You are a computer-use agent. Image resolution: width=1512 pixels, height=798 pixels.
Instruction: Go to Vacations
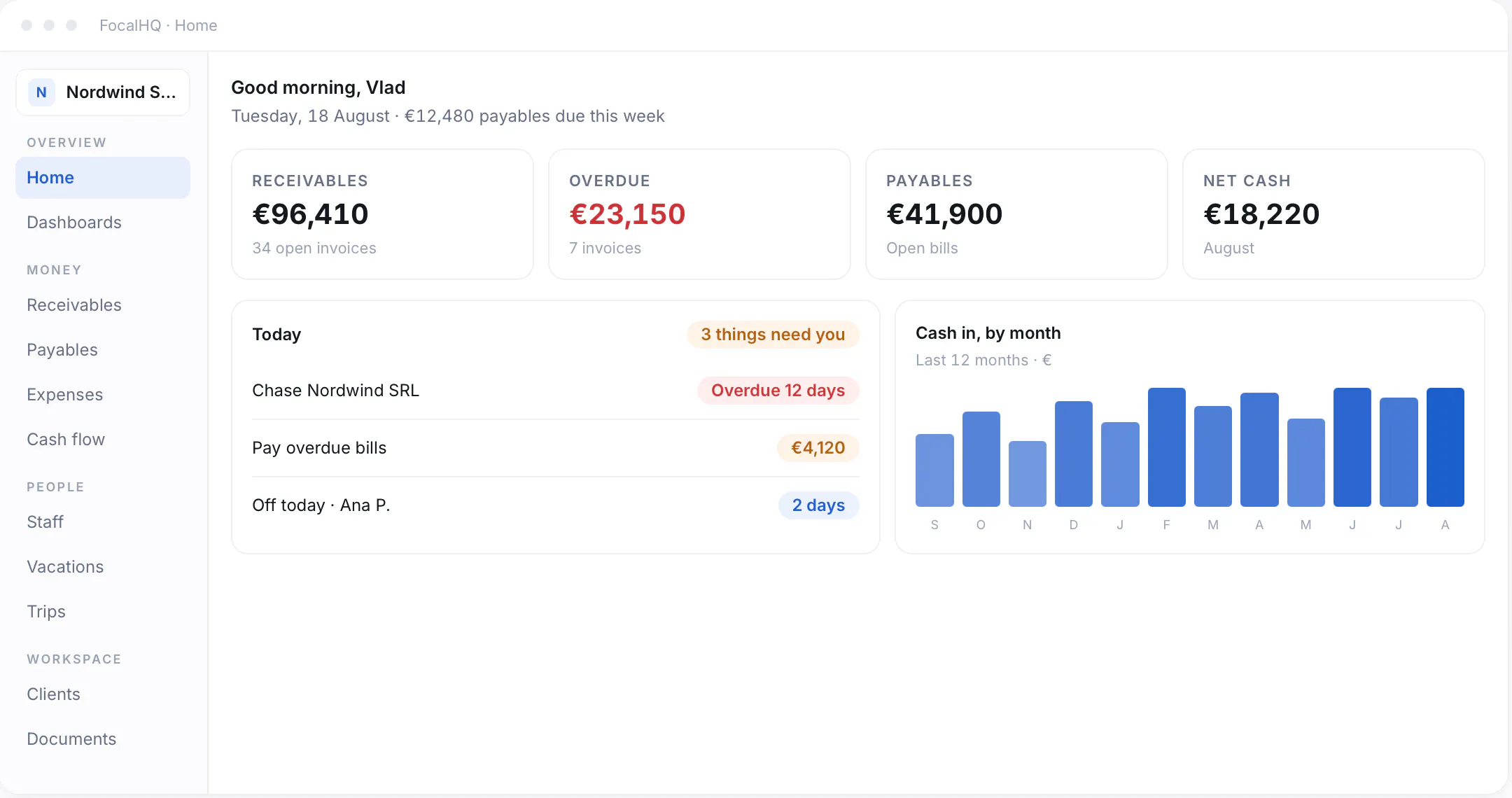click(103, 567)
